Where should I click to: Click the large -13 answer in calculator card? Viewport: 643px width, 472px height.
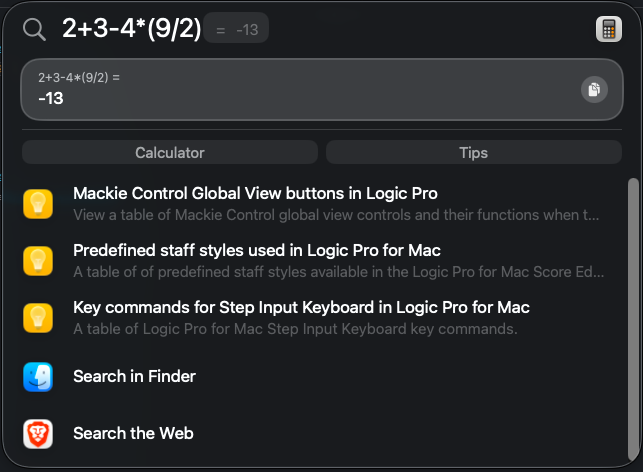click(x=51, y=98)
